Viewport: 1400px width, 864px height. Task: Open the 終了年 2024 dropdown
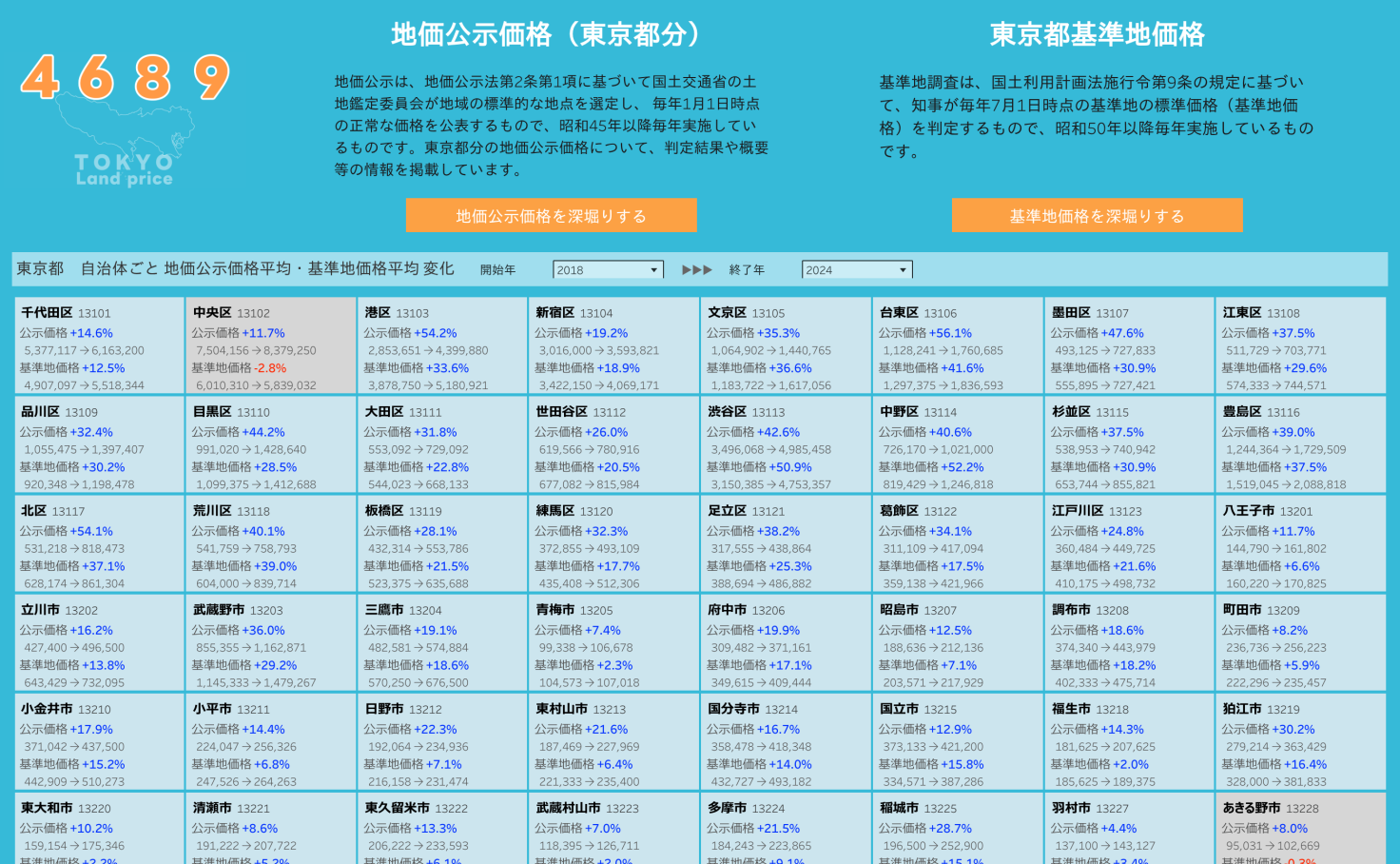click(x=857, y=270)
